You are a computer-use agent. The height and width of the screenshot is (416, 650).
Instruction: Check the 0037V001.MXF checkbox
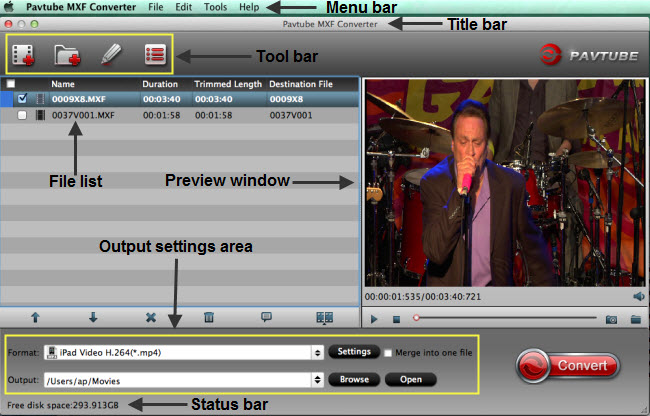point(22,115)
